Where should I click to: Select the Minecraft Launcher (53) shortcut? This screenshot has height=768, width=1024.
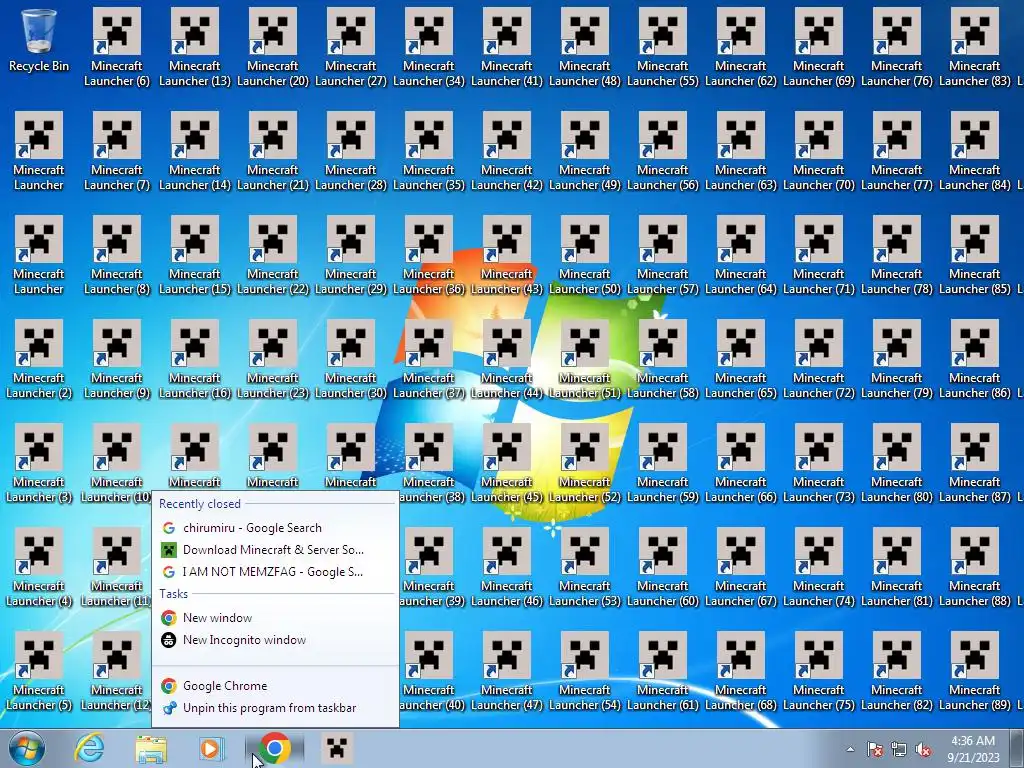coord(584,566)
